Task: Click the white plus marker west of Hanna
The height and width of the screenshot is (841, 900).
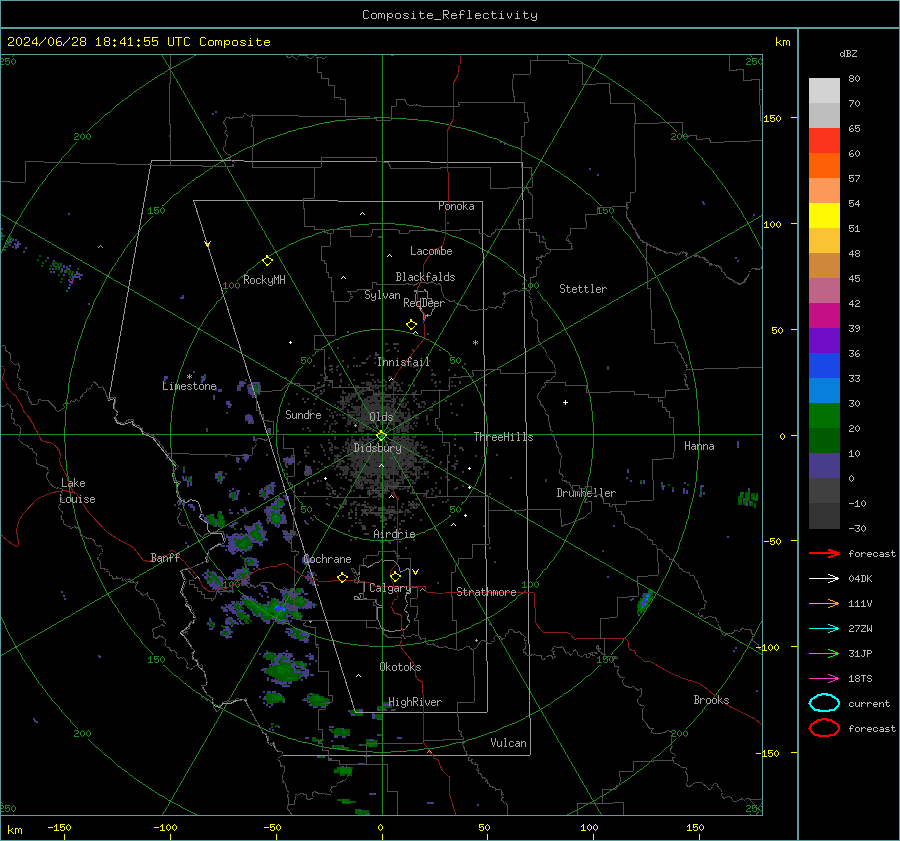Action: pos(565,402)
